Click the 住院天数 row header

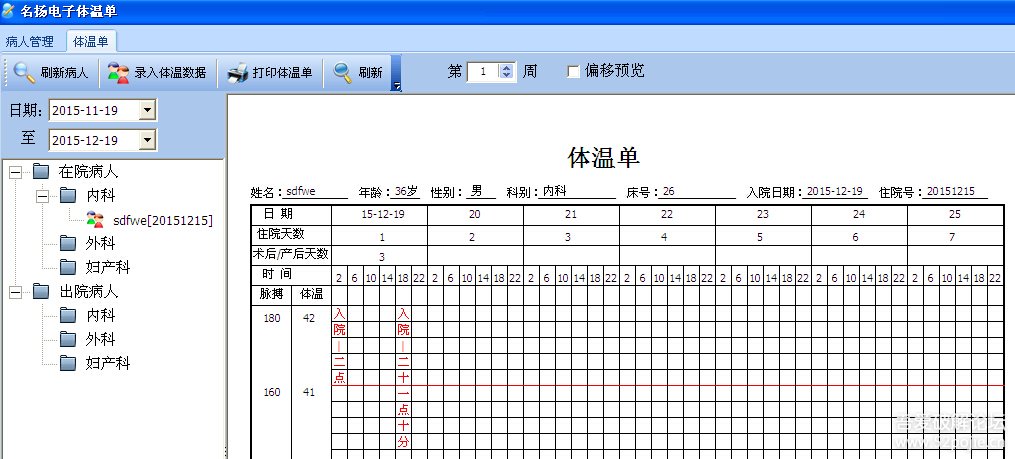point(291,234)
